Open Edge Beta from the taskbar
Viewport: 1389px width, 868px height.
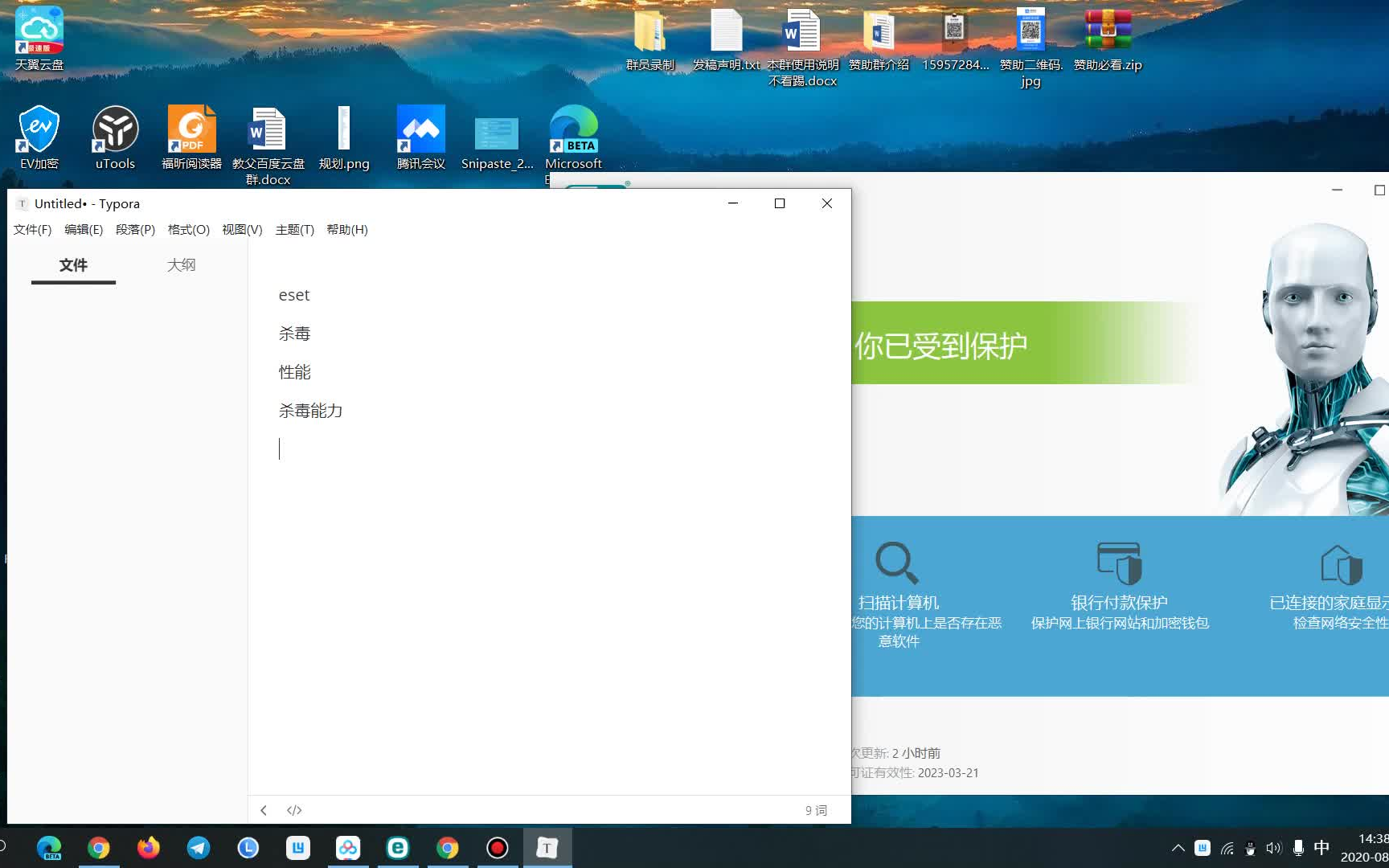click(x=49, y=848)
